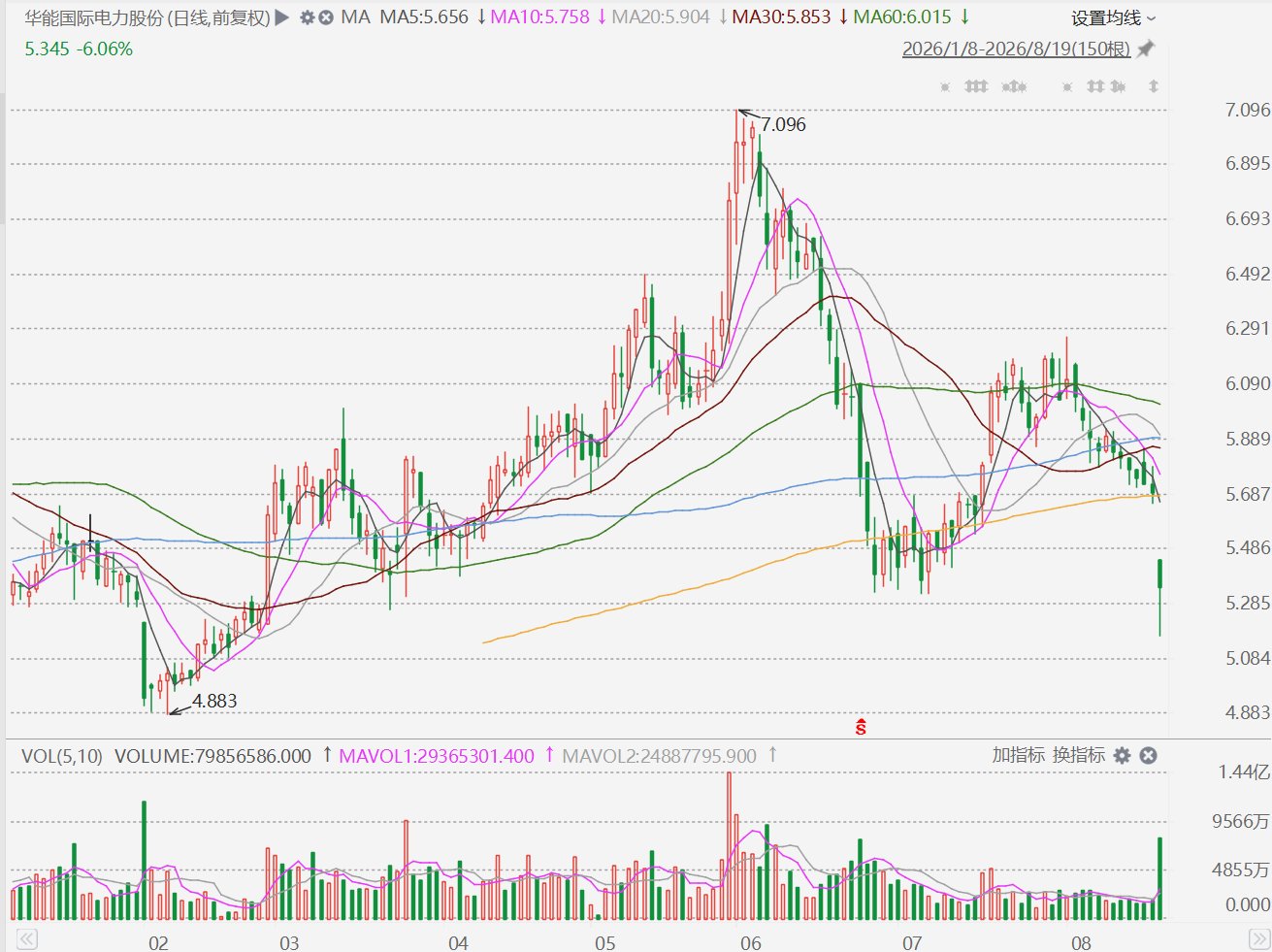Click the stock title 华能国际电力股份 (日线,前复权)
The height and width of the screenshot is (952, 1272).
(x=147, y=17)
